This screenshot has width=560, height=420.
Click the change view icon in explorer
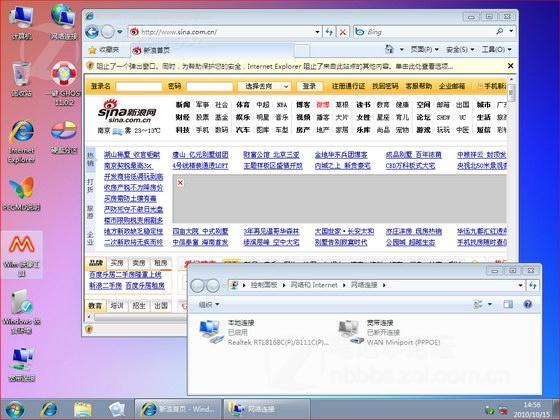point(478,304)
